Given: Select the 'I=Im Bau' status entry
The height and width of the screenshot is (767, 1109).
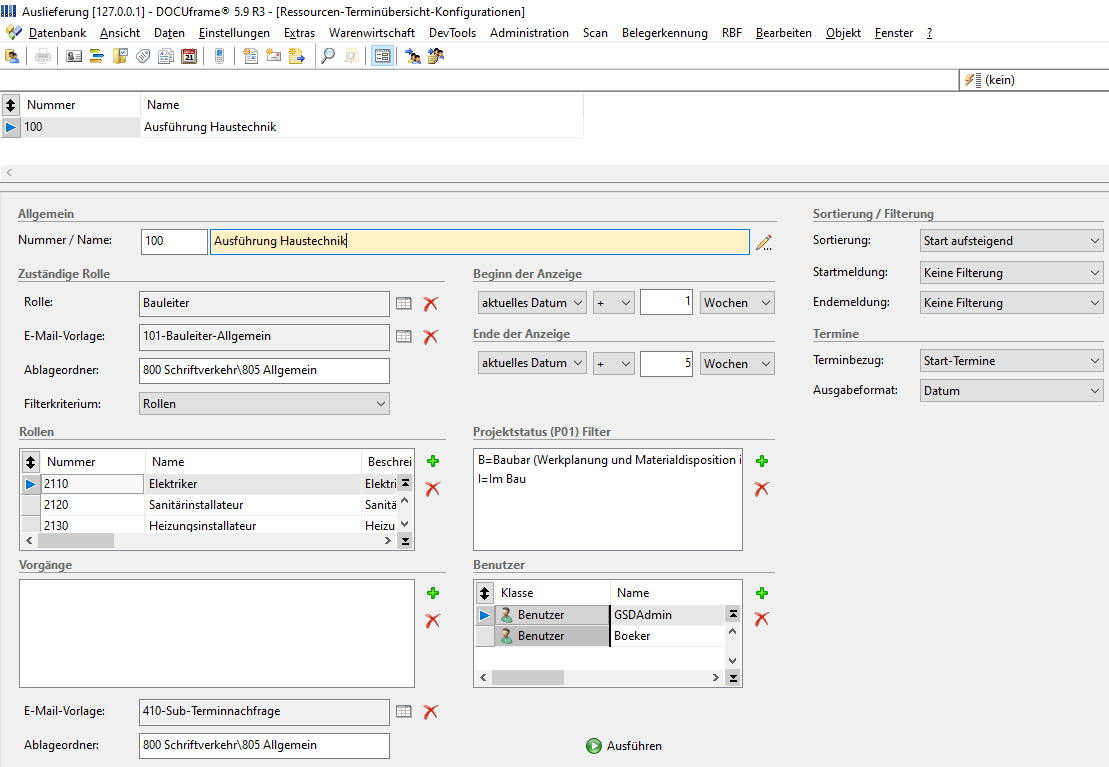Looking at the screenshot, I should pos(502,479).
